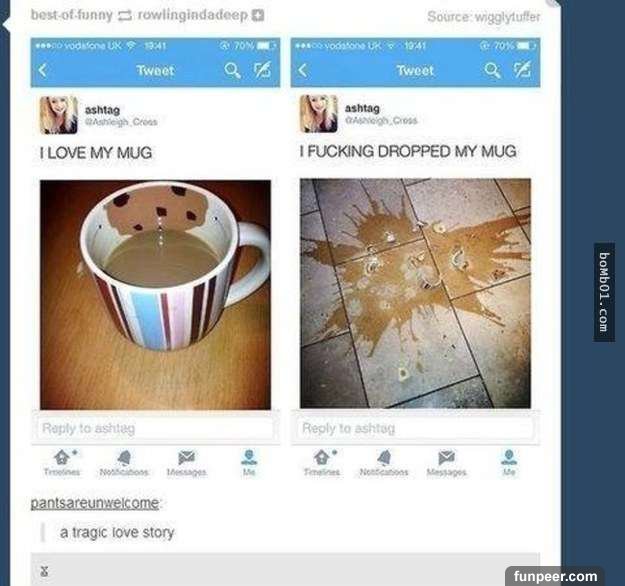Open spilled coffee floor photo
625x586 pixels.
[x=415, y=293]
